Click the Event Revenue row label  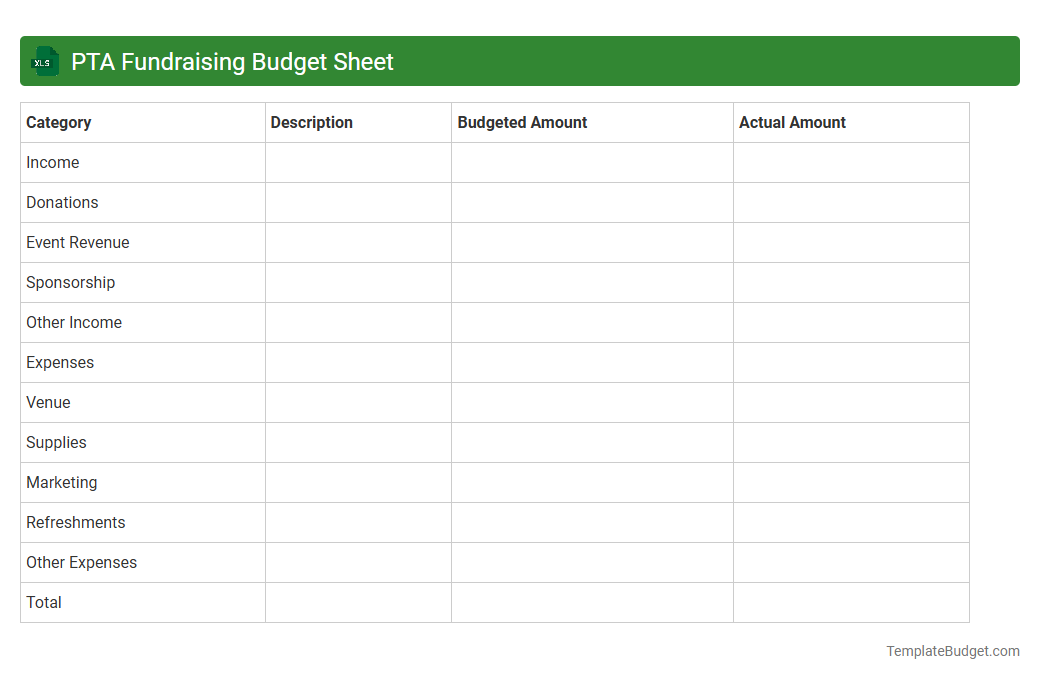pyautogui.click(x=77, y=242)
